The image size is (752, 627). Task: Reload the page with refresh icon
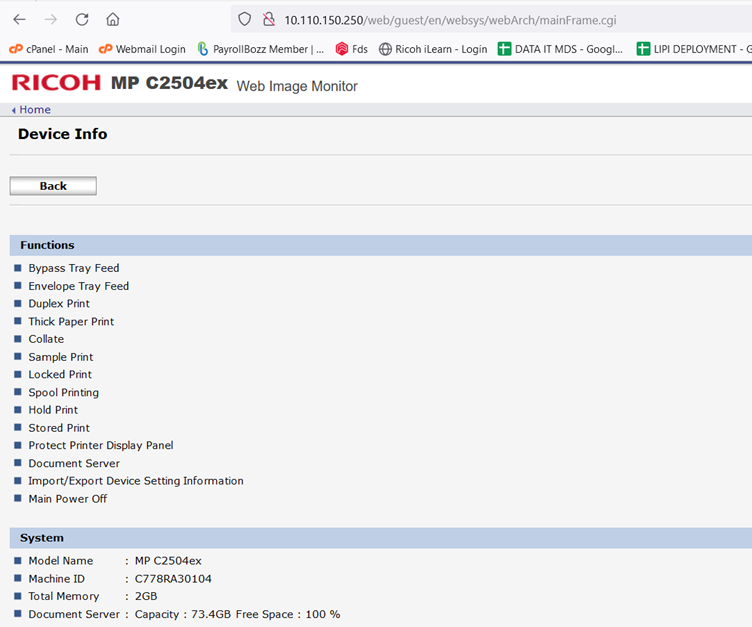click(x=82, y=20)
